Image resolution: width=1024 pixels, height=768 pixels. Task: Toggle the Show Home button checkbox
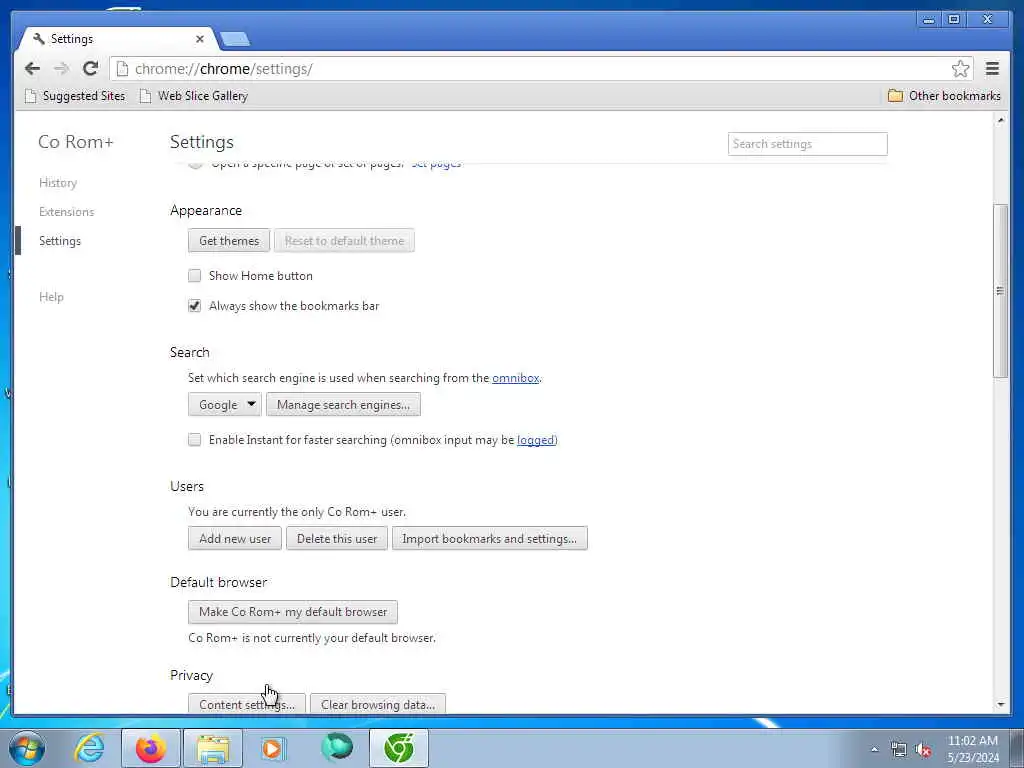coord(195,276)
